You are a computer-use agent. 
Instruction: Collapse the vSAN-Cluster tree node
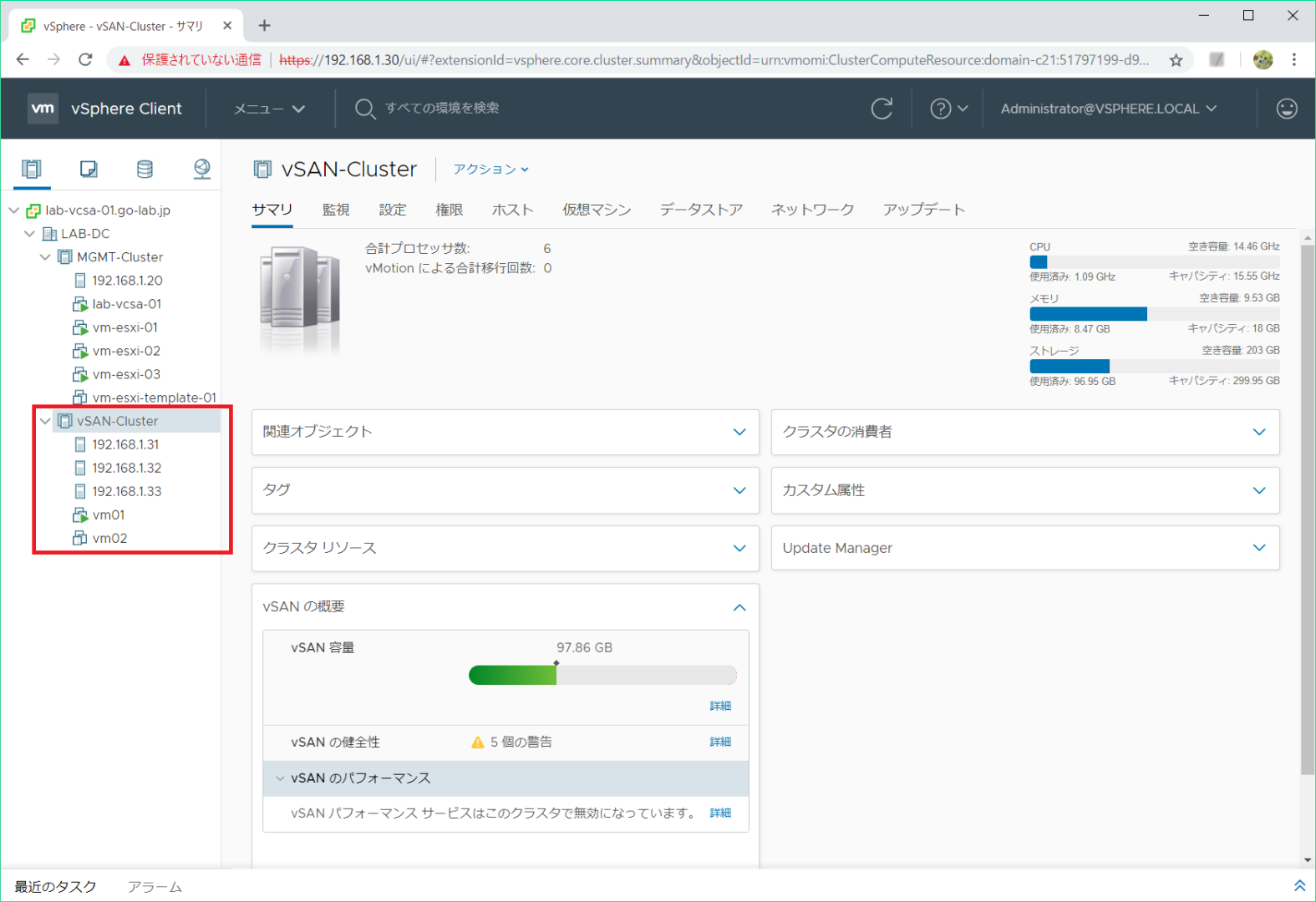tap(45, 421)
